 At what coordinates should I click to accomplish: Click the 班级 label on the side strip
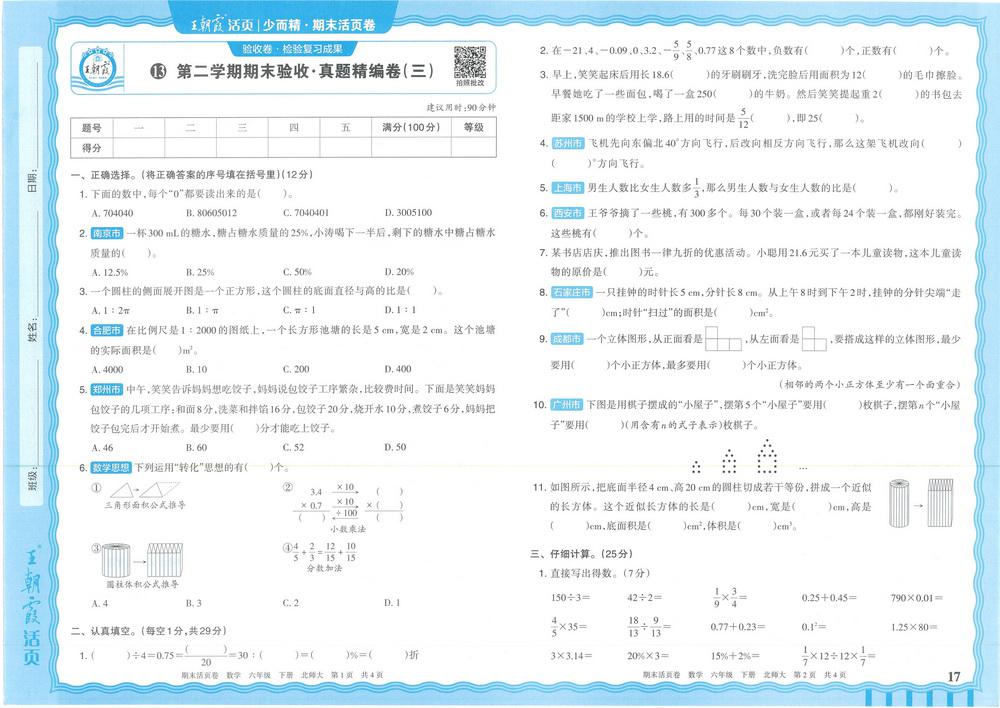coord(33,478)
